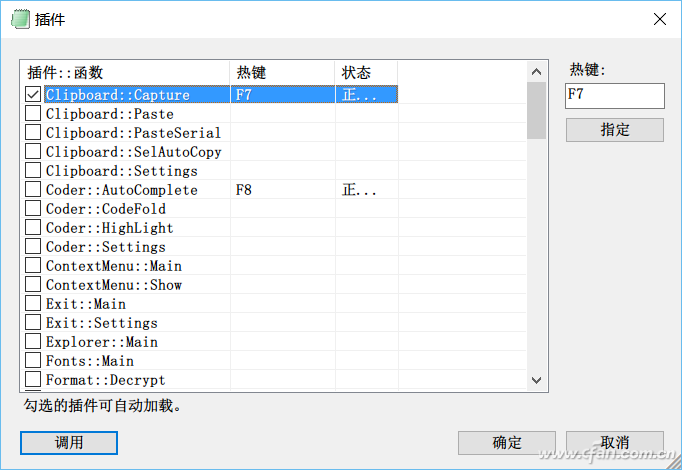The image size is (682, 470).
Task: Focus the 热键 hotkey input field
Action: 615,96
